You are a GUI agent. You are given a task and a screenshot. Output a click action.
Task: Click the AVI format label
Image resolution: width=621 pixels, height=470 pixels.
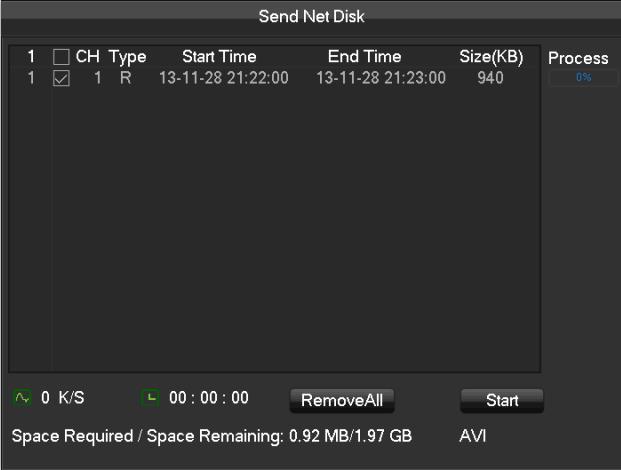tap(472, 436)
